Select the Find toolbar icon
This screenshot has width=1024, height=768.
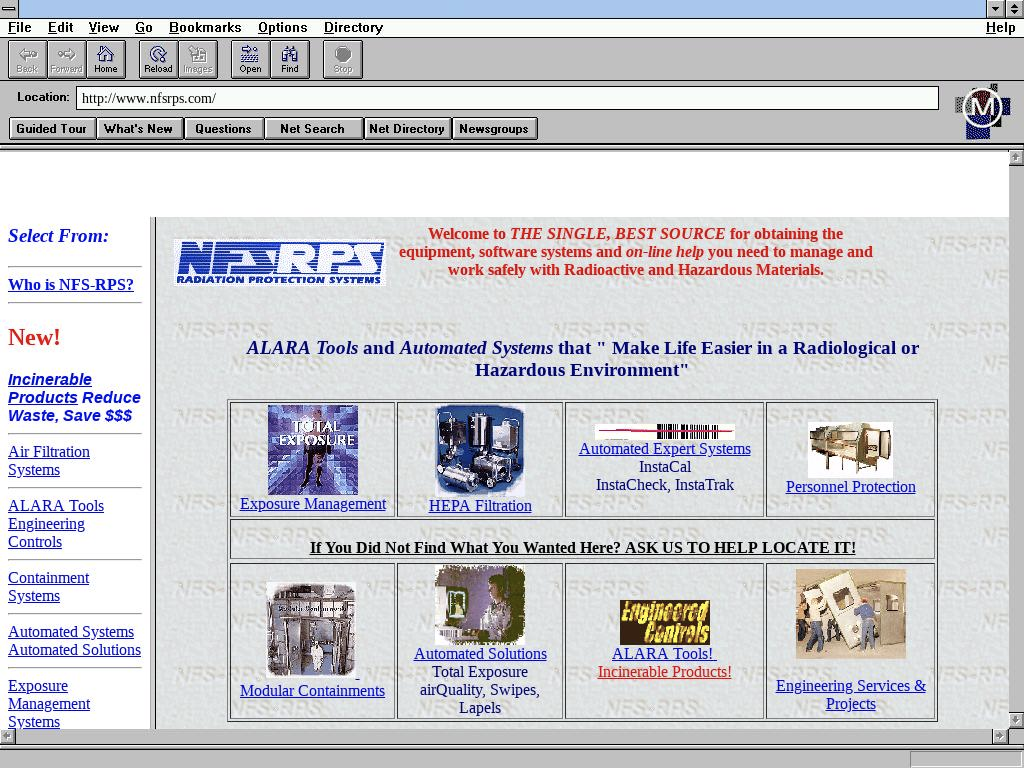pos(290,59)
